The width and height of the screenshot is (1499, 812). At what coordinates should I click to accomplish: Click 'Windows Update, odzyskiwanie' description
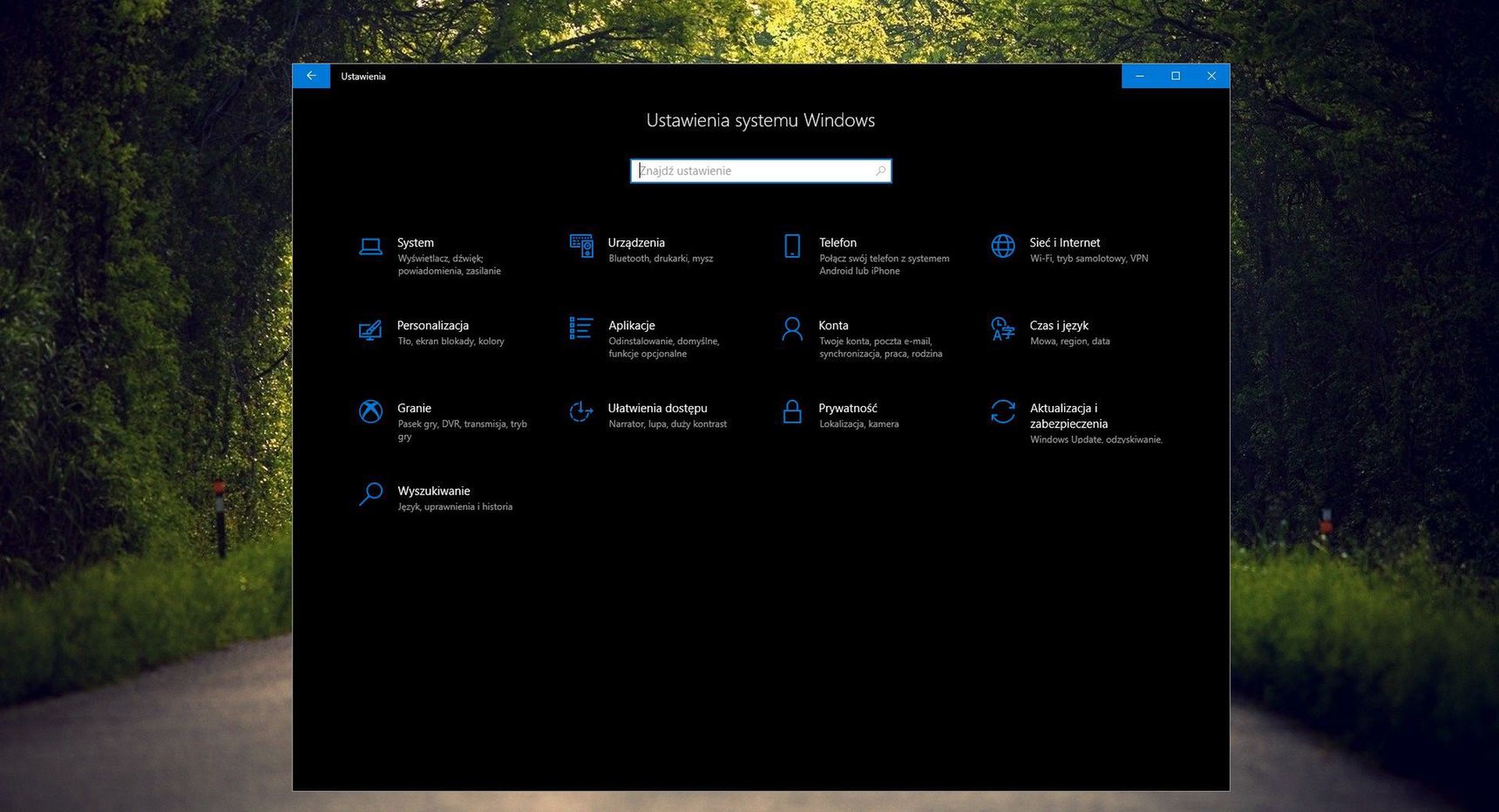tap(1096, 440)
